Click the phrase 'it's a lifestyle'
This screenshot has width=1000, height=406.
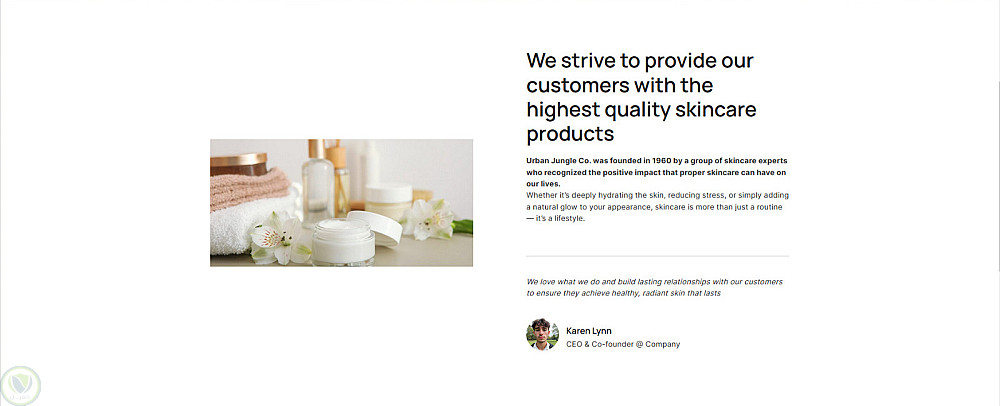tap(560, 218)
